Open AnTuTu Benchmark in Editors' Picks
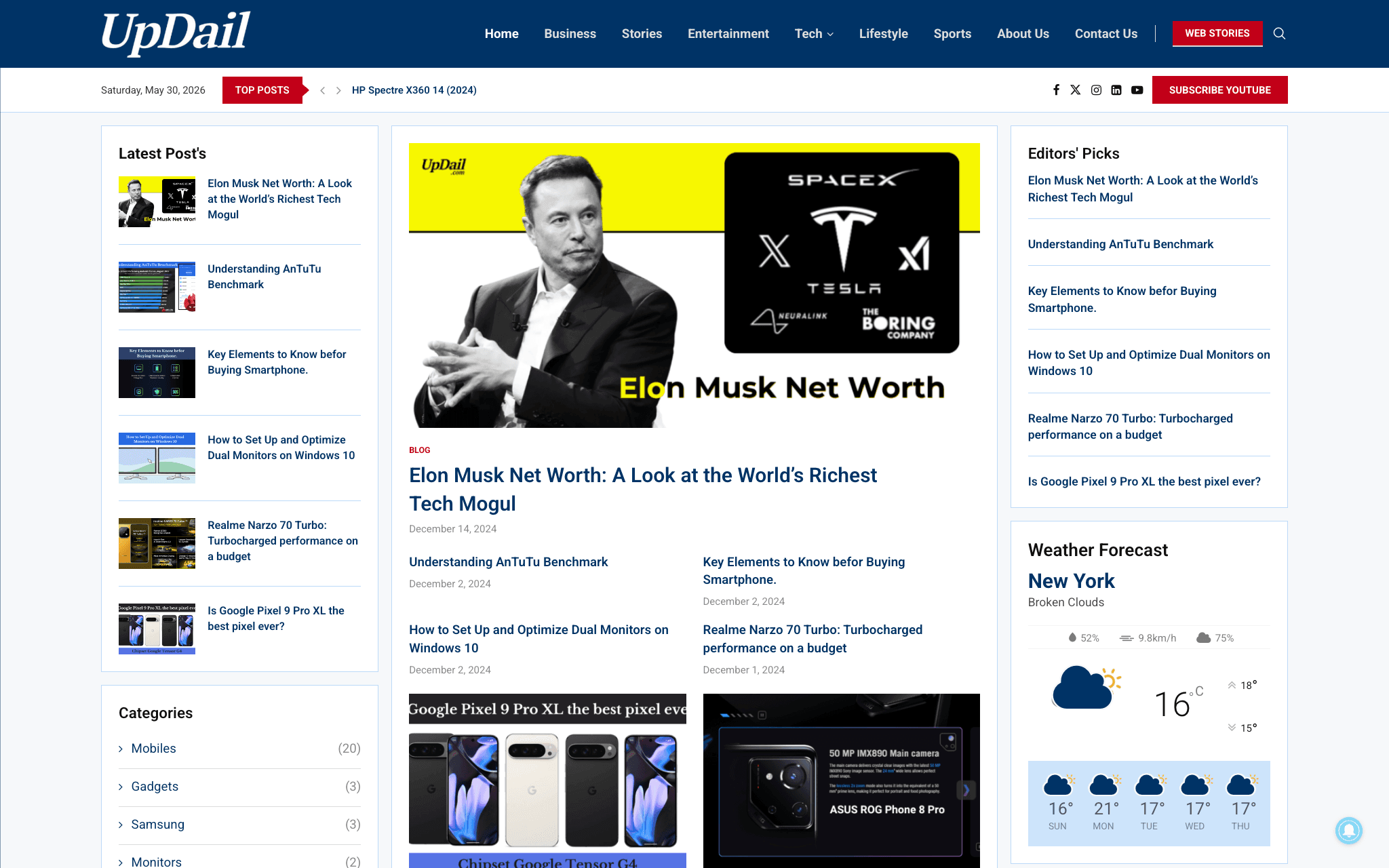The width and height of the screenshot is (1389, 868). pyautogui.click(x=1120, y=244)
